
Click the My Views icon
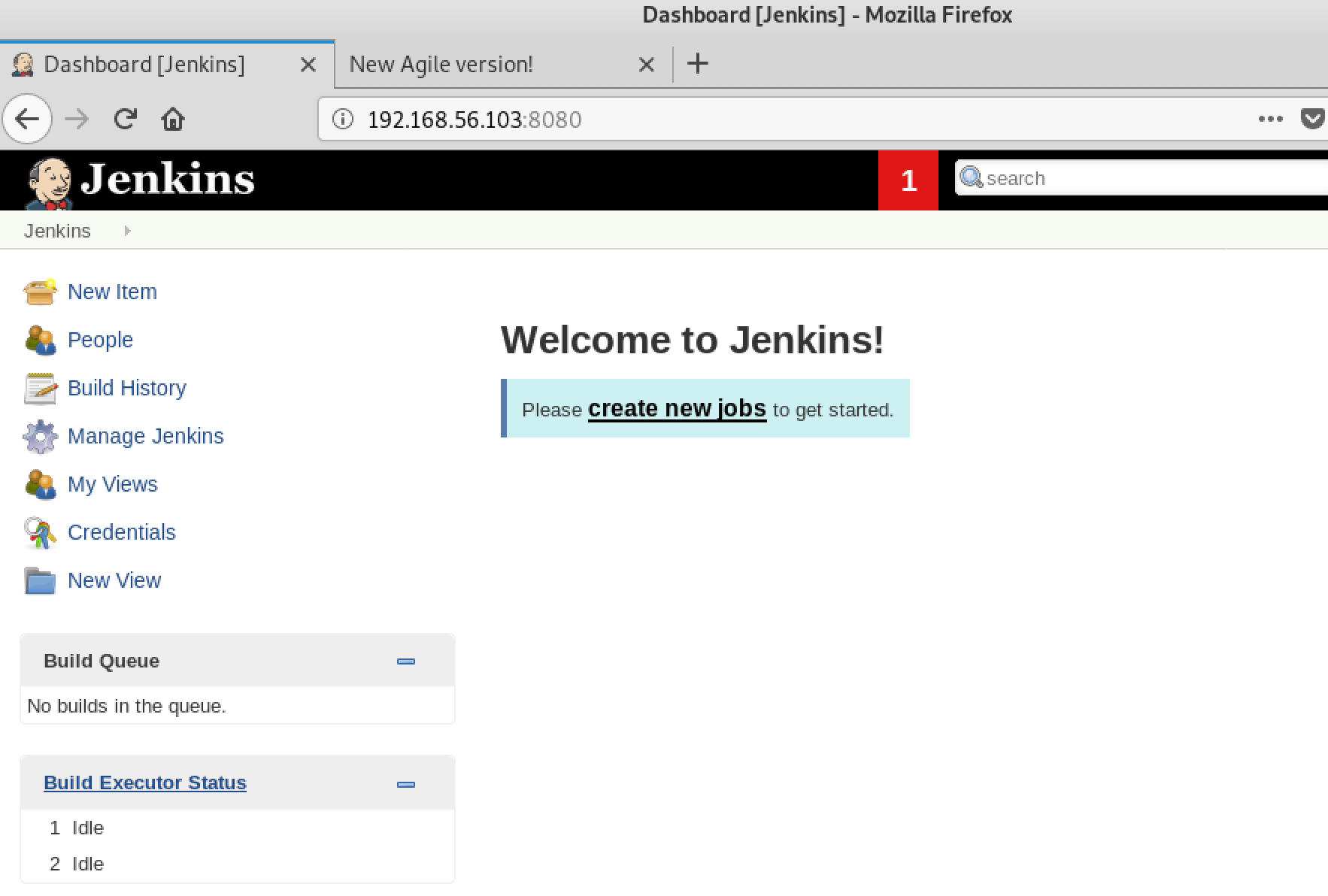[x=40, y=484]
